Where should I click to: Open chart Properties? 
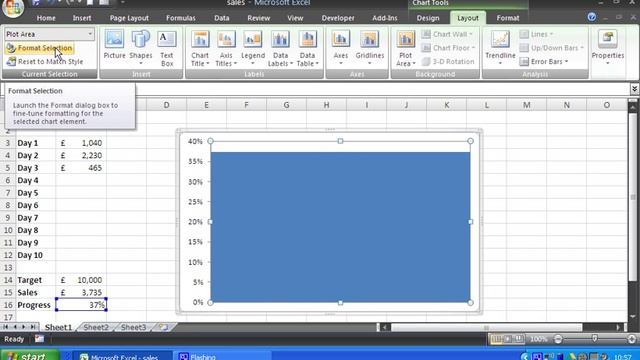[x=607, y=47]
